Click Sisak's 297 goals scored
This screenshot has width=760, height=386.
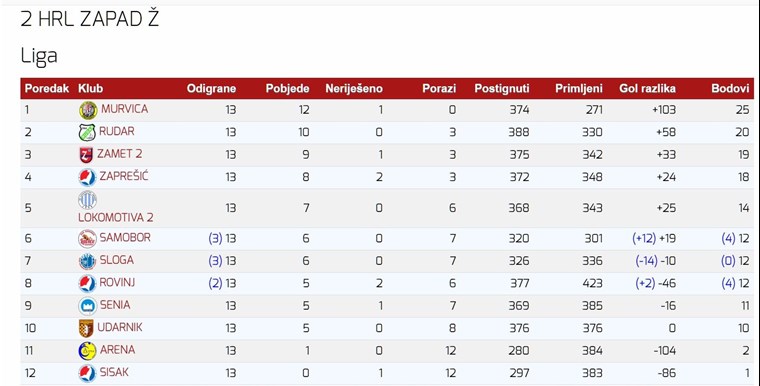click(519, 373)
